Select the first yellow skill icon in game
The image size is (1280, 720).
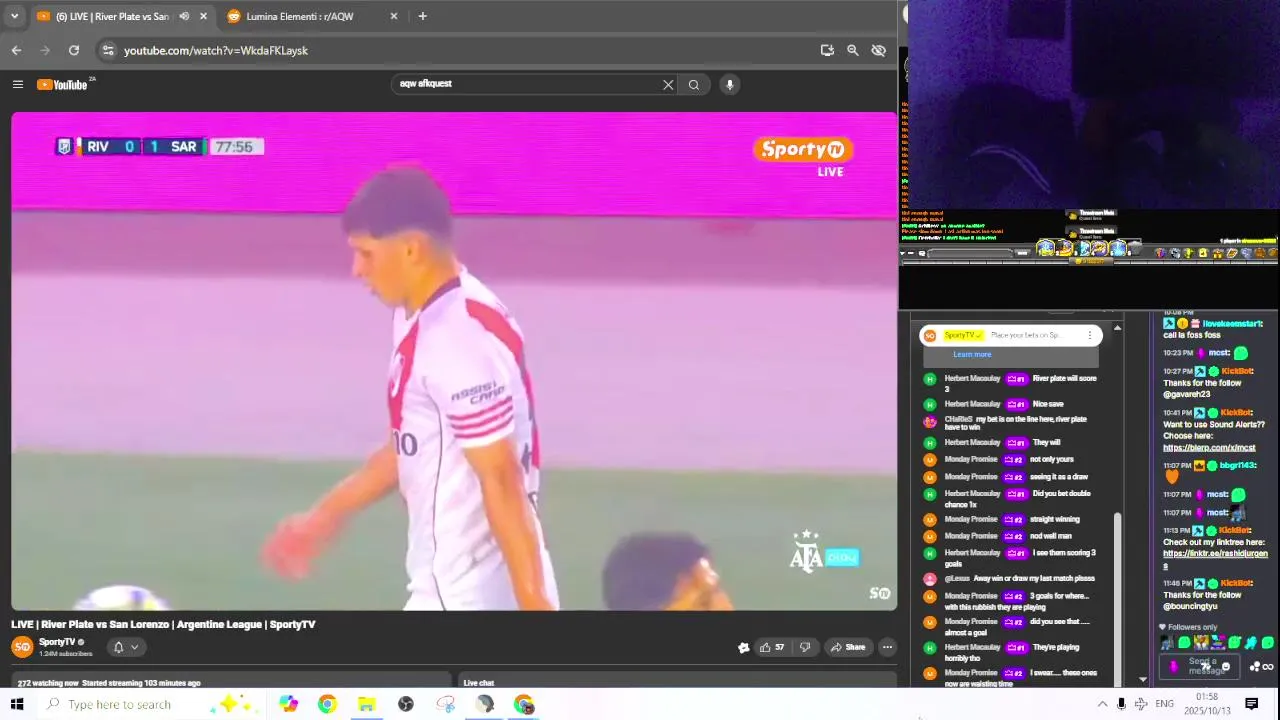(1046, 247)
